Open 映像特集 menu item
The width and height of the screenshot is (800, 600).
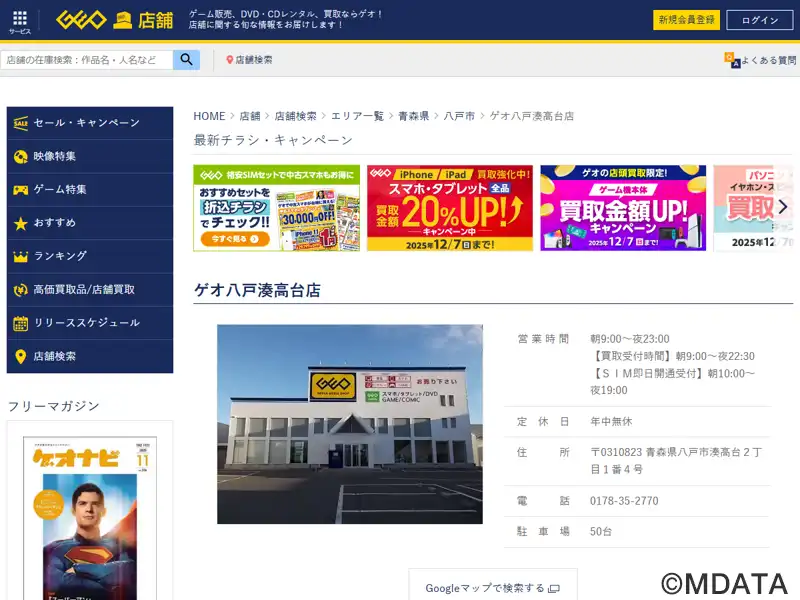click(x=90, y=156)
